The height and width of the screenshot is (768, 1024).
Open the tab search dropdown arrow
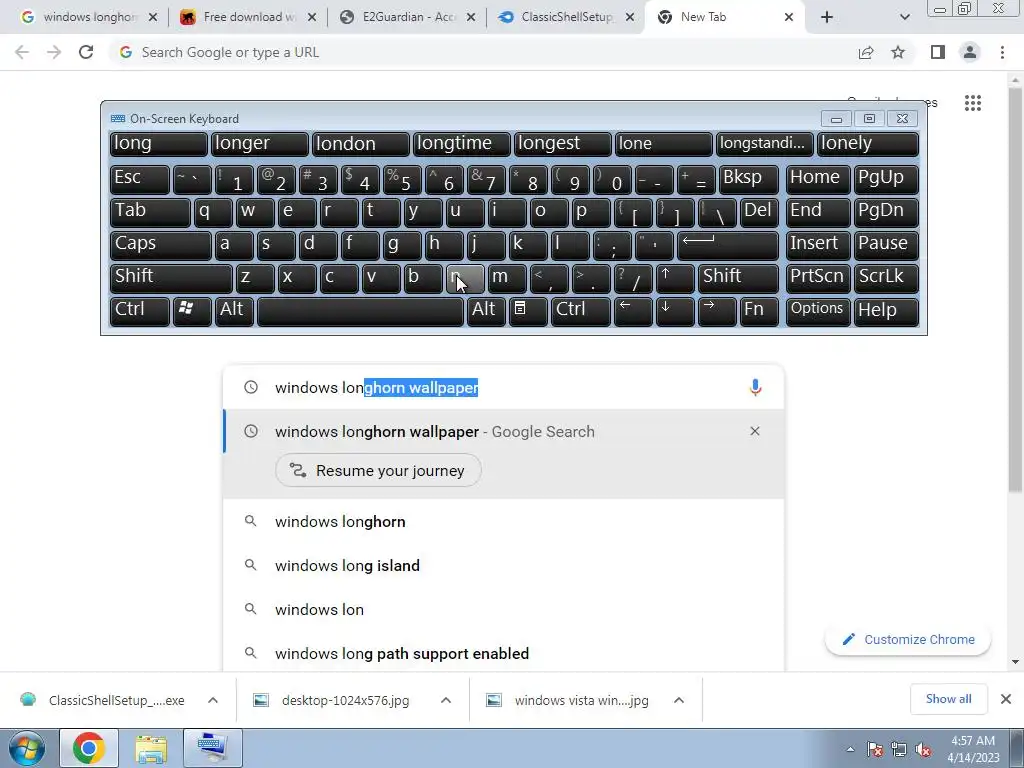tap(904, 17)
